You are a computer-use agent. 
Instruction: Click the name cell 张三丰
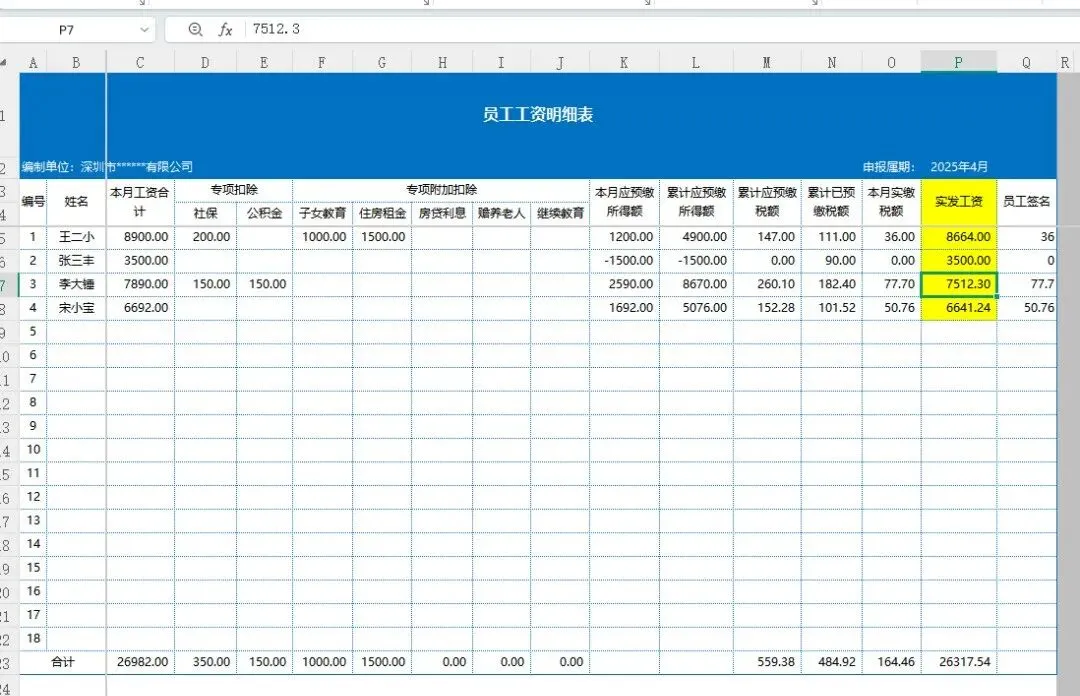tap(76, 260)
